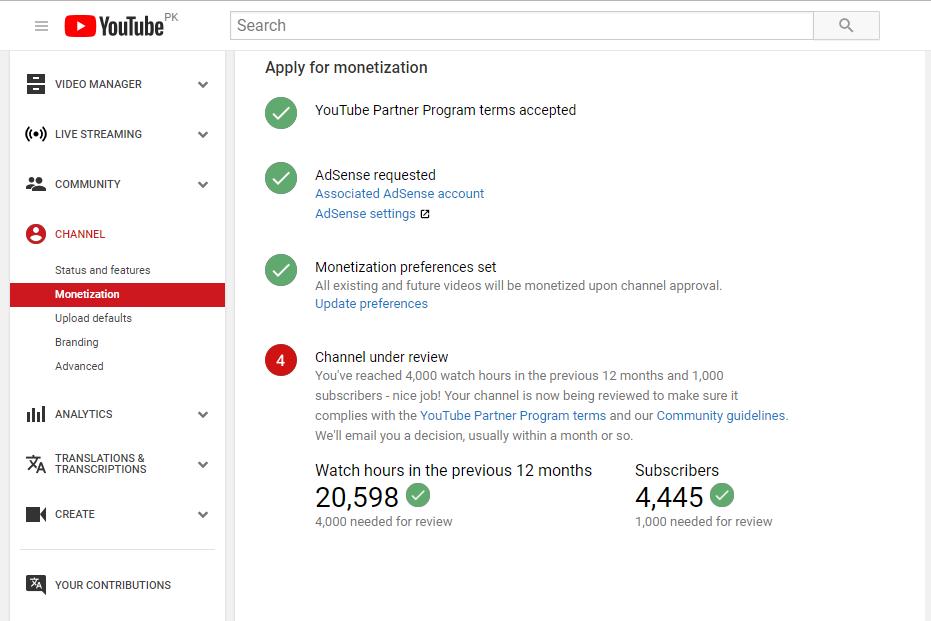Click green check next to 20,598

[x=418, y=495]
